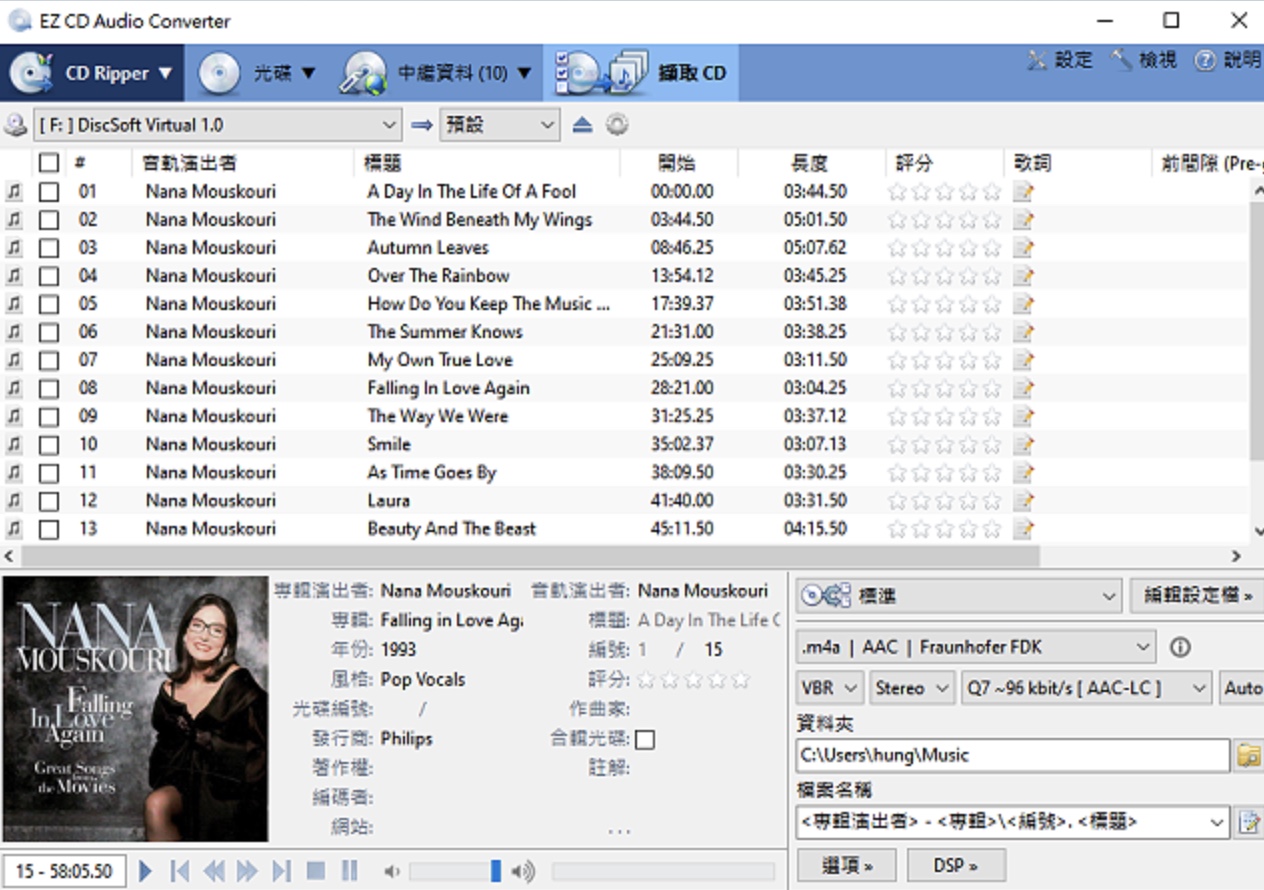Click the playback progress seek bar
Screen dimensions: 1264x890
[663, 872]
